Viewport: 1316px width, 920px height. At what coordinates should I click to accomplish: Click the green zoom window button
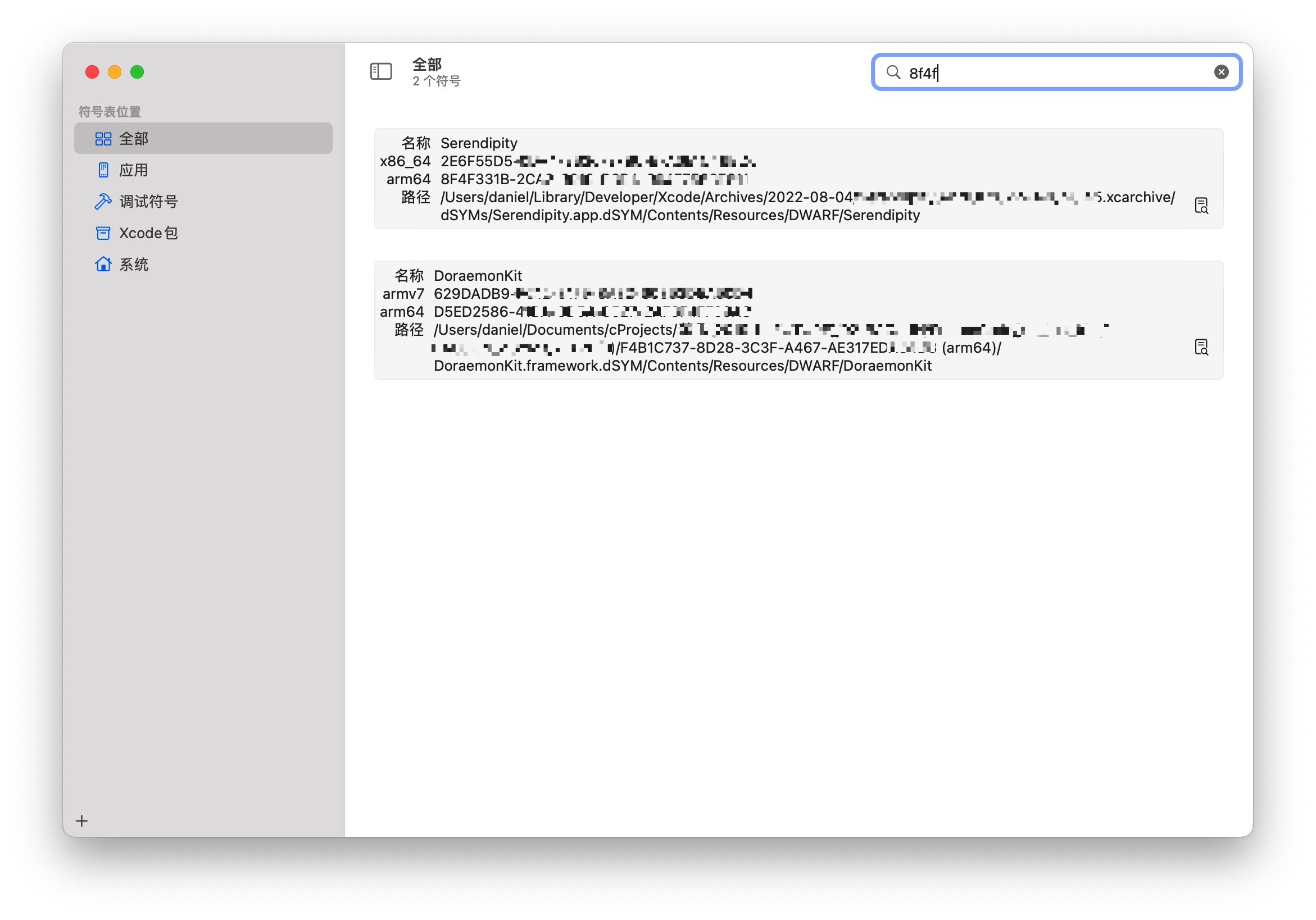coord(137,71)
